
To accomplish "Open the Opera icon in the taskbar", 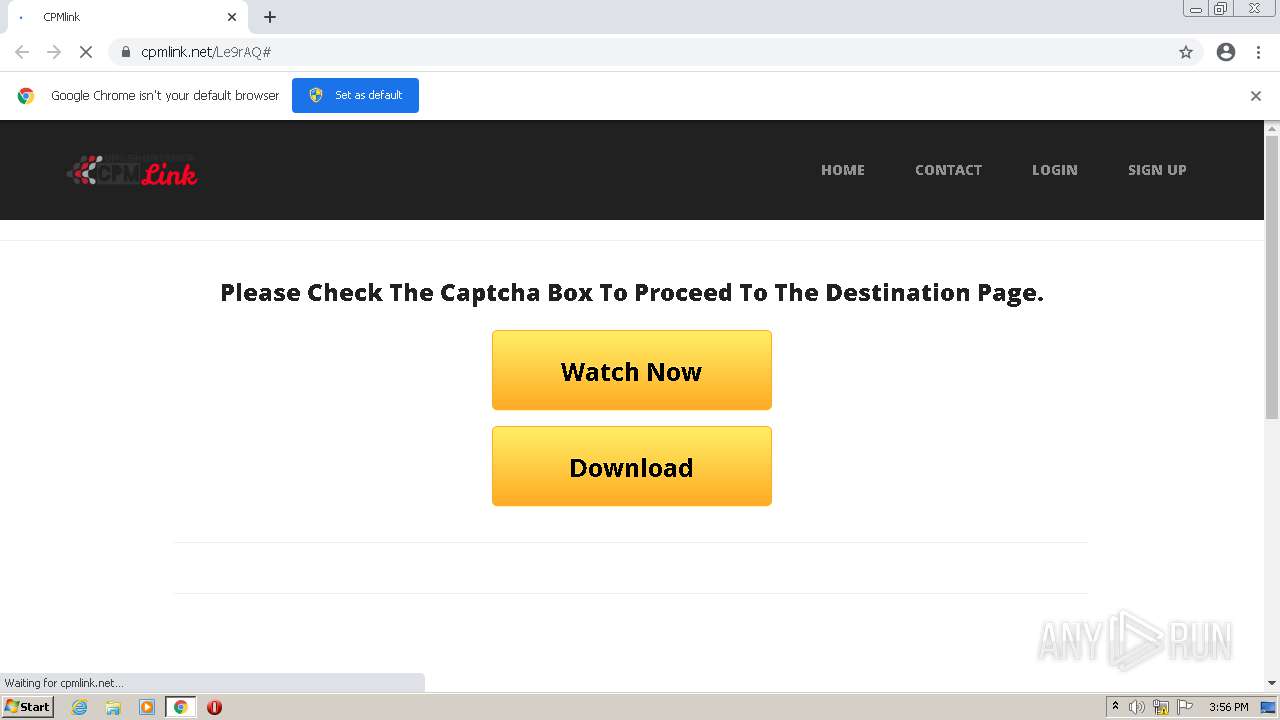I will (214, 707).
